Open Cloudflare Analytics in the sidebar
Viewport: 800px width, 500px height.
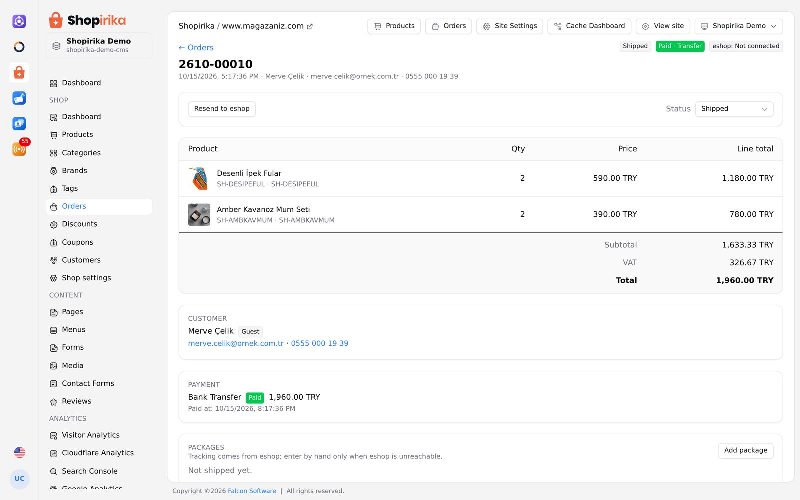point(97,453)
